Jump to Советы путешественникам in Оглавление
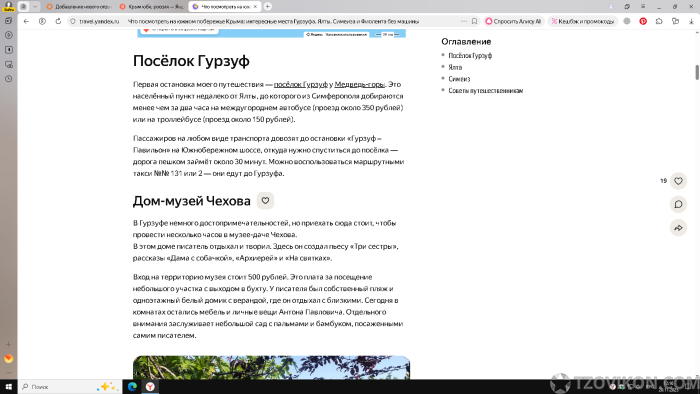The image size is (700, 394). (485, 91)
